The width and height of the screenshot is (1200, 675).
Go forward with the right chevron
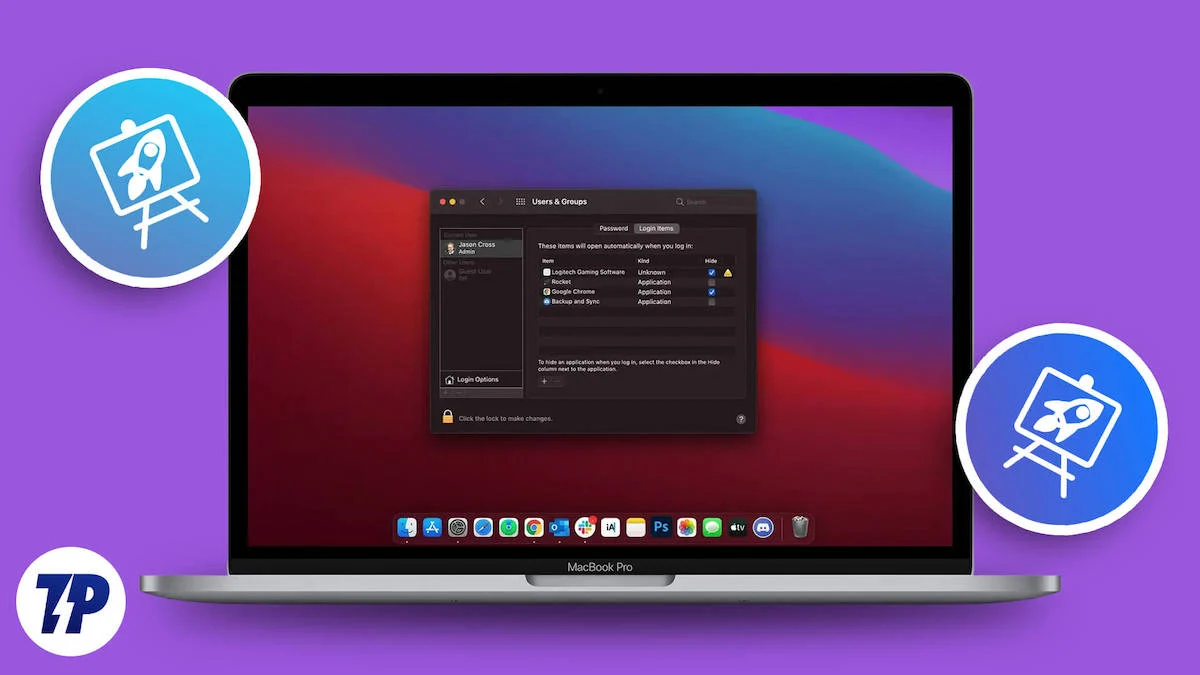(x=501, y=202)
